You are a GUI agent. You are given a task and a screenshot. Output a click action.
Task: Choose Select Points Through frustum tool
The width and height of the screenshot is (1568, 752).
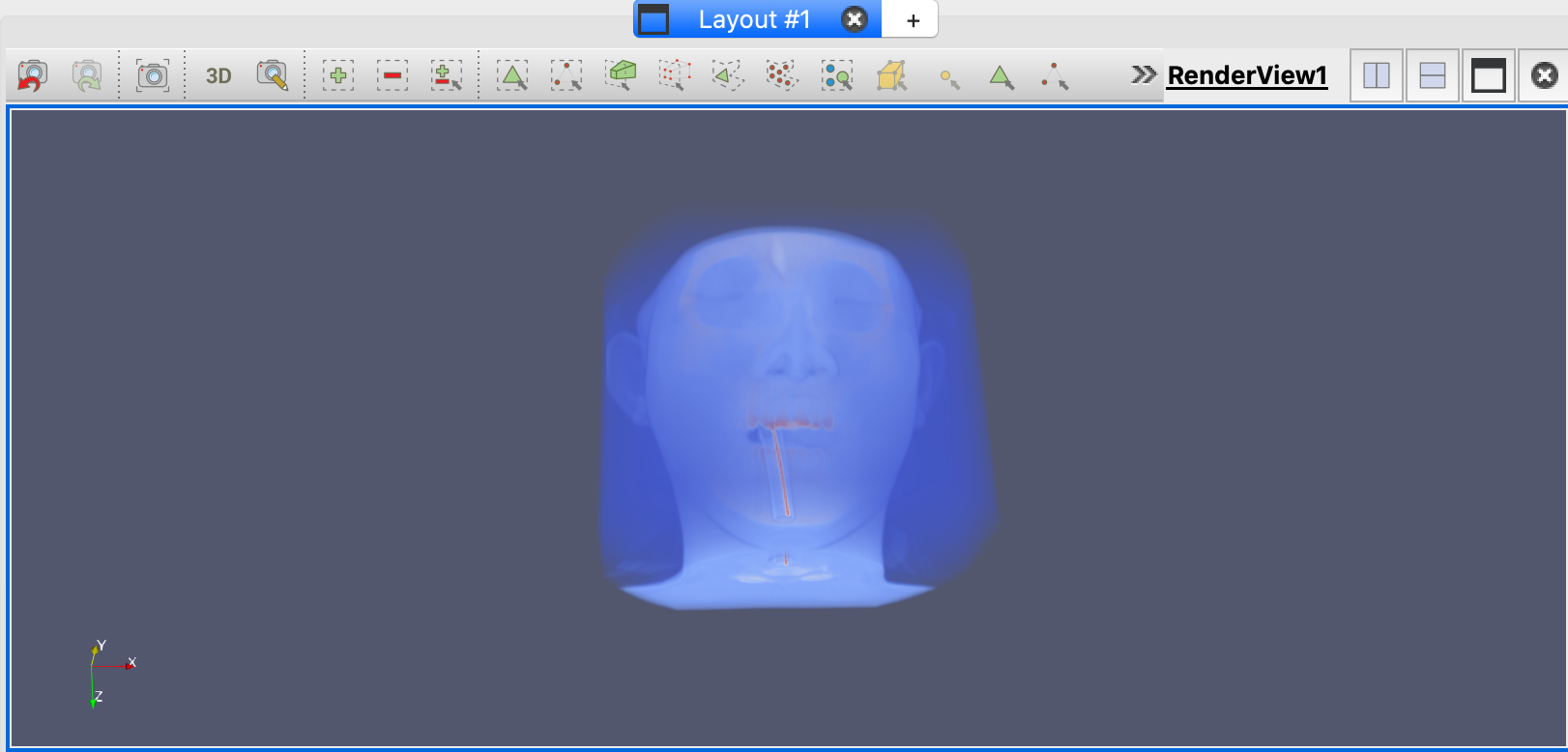(x=675, y=75)
